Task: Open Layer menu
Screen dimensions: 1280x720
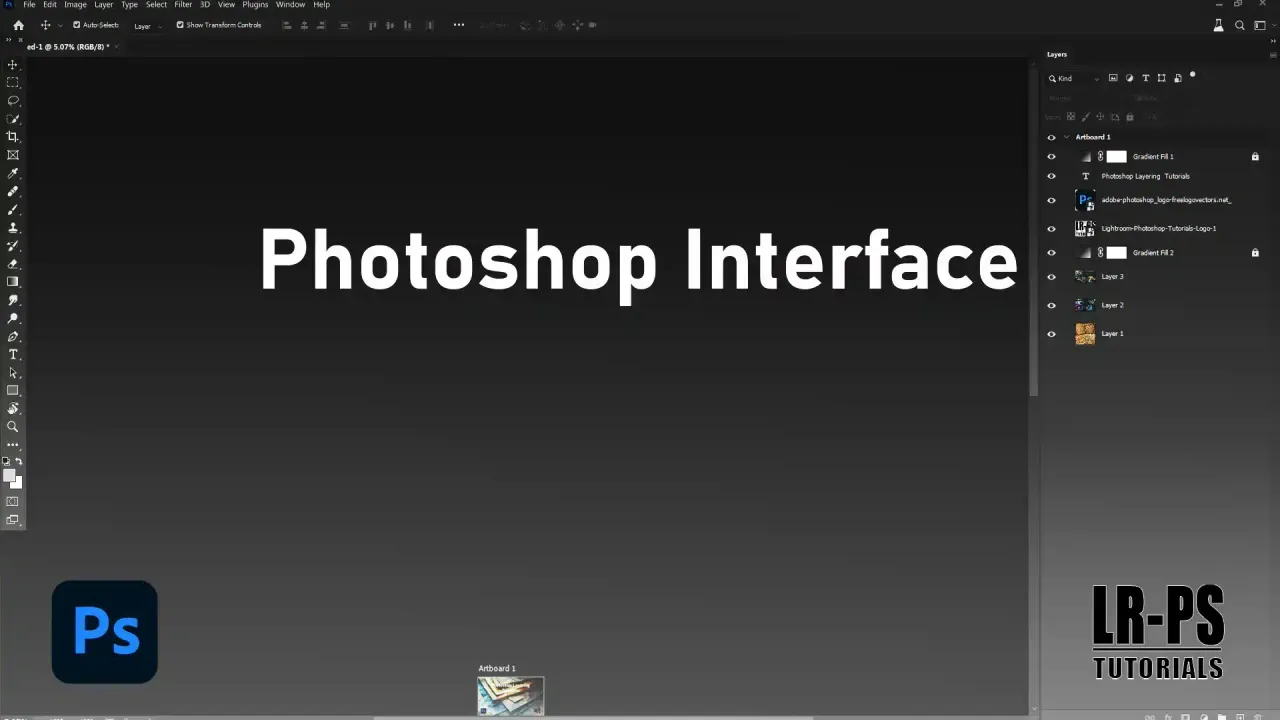Action: tap(104, 5)
